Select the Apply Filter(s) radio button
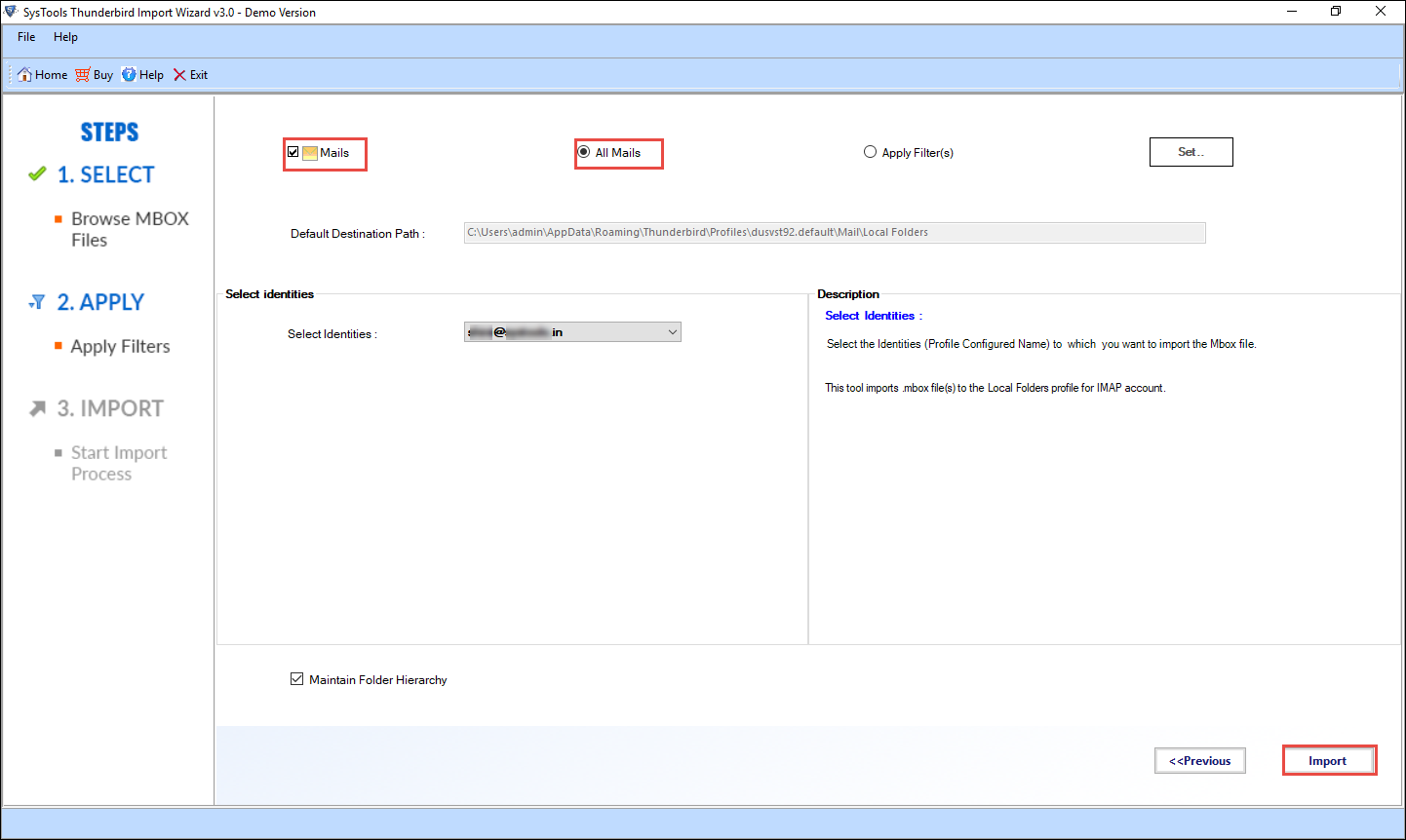The width and height of the screenshot is (1406, 840). [870, 152]
